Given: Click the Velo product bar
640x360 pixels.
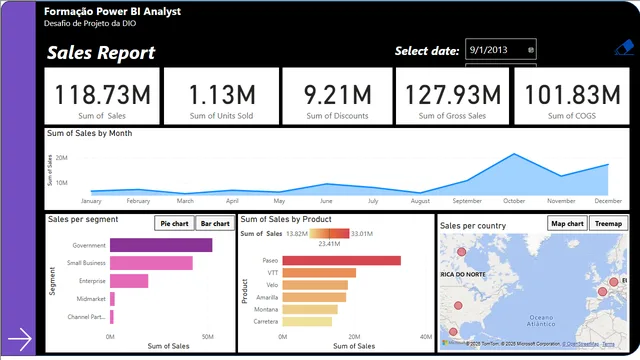Looking at the screenshot, I should click(x=315, y=285).
